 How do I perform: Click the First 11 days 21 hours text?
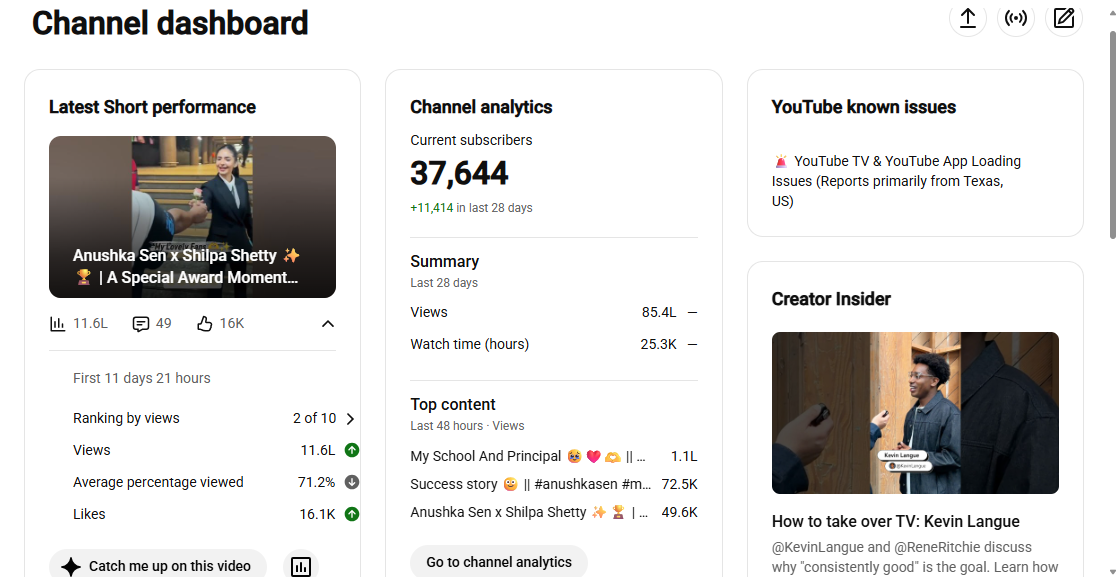pos(142,378)
